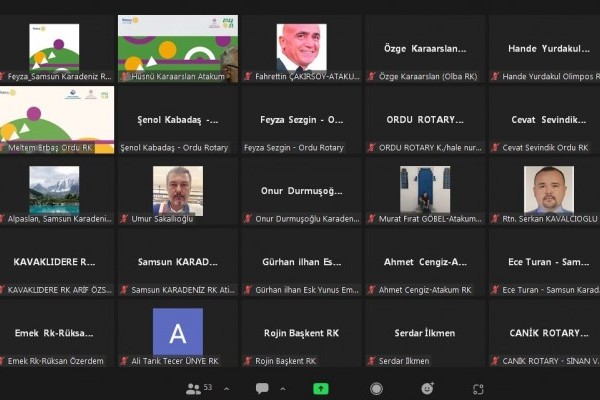Click the 'Şenol Kabadaş - Ordu Rotary' name label
The image size is (600, 400).
click(174, 148)
